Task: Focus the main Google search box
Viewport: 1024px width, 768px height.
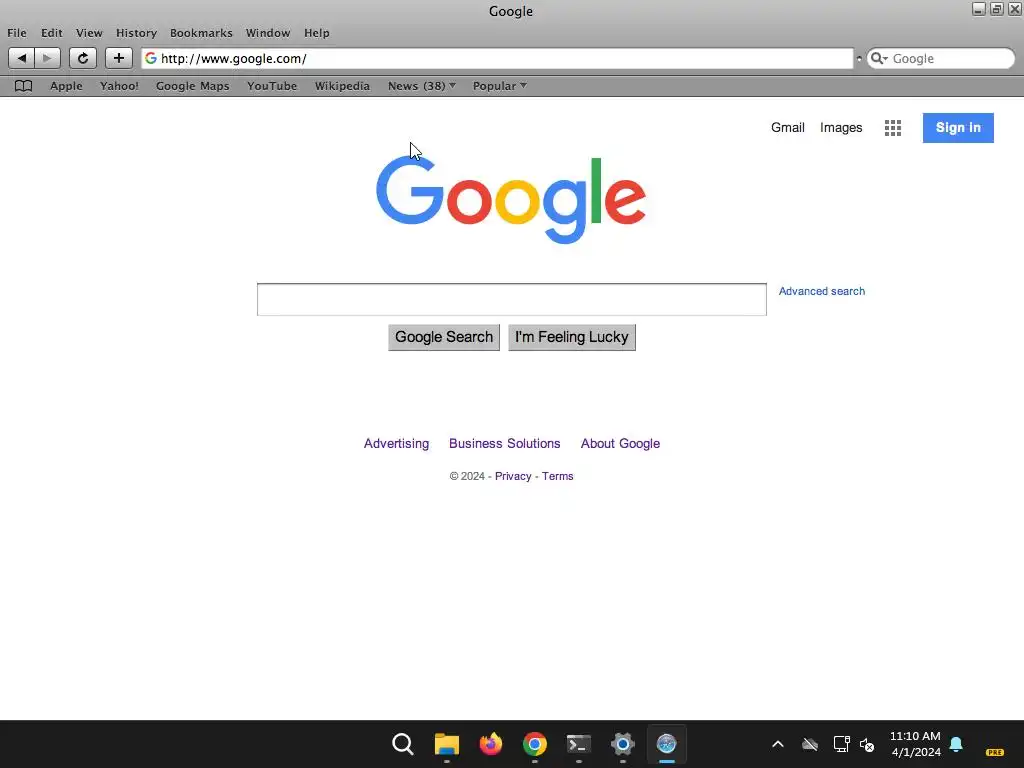Action: [512, 299]
